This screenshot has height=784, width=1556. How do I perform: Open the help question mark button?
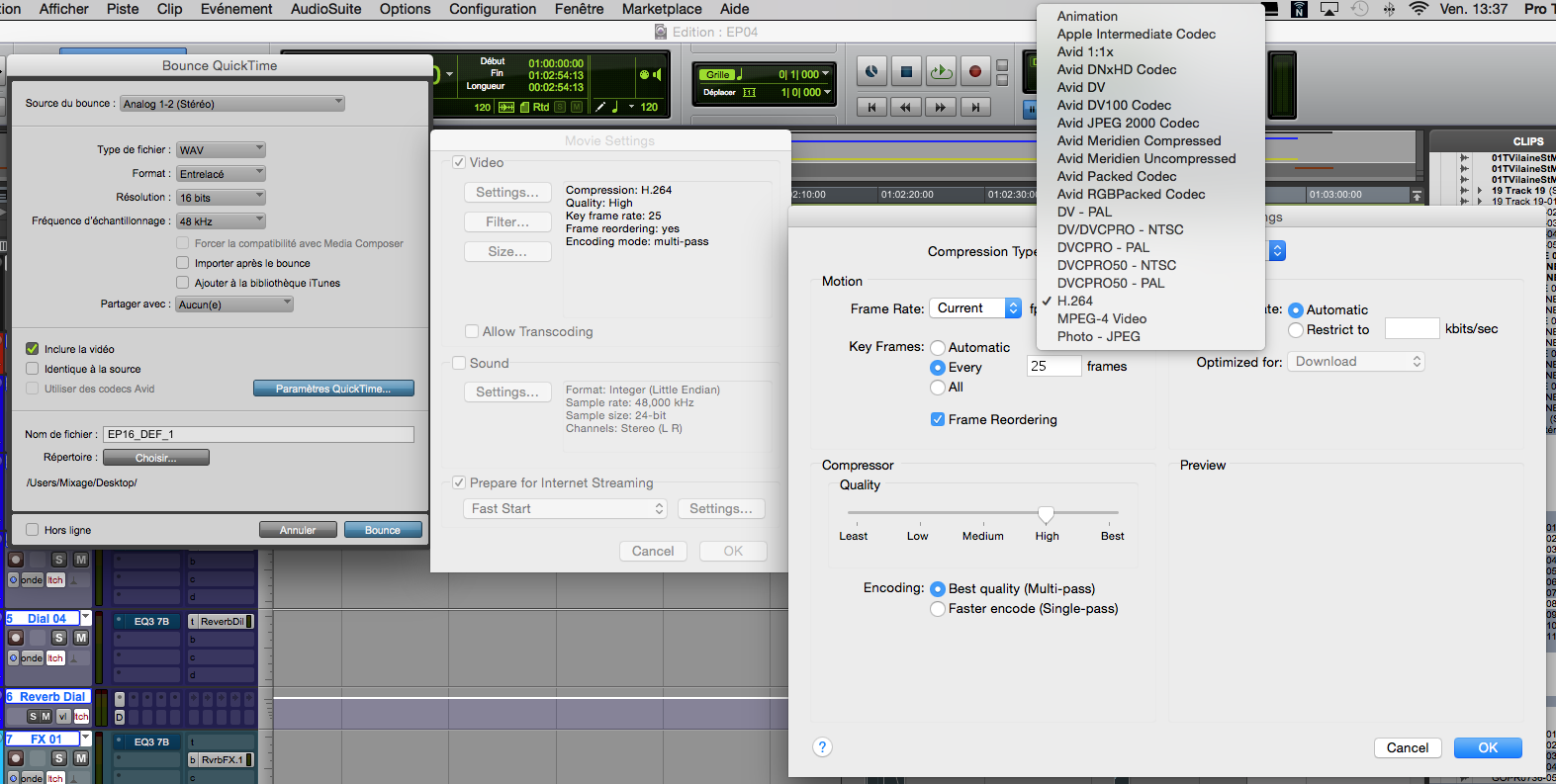(x=822, y=747)
